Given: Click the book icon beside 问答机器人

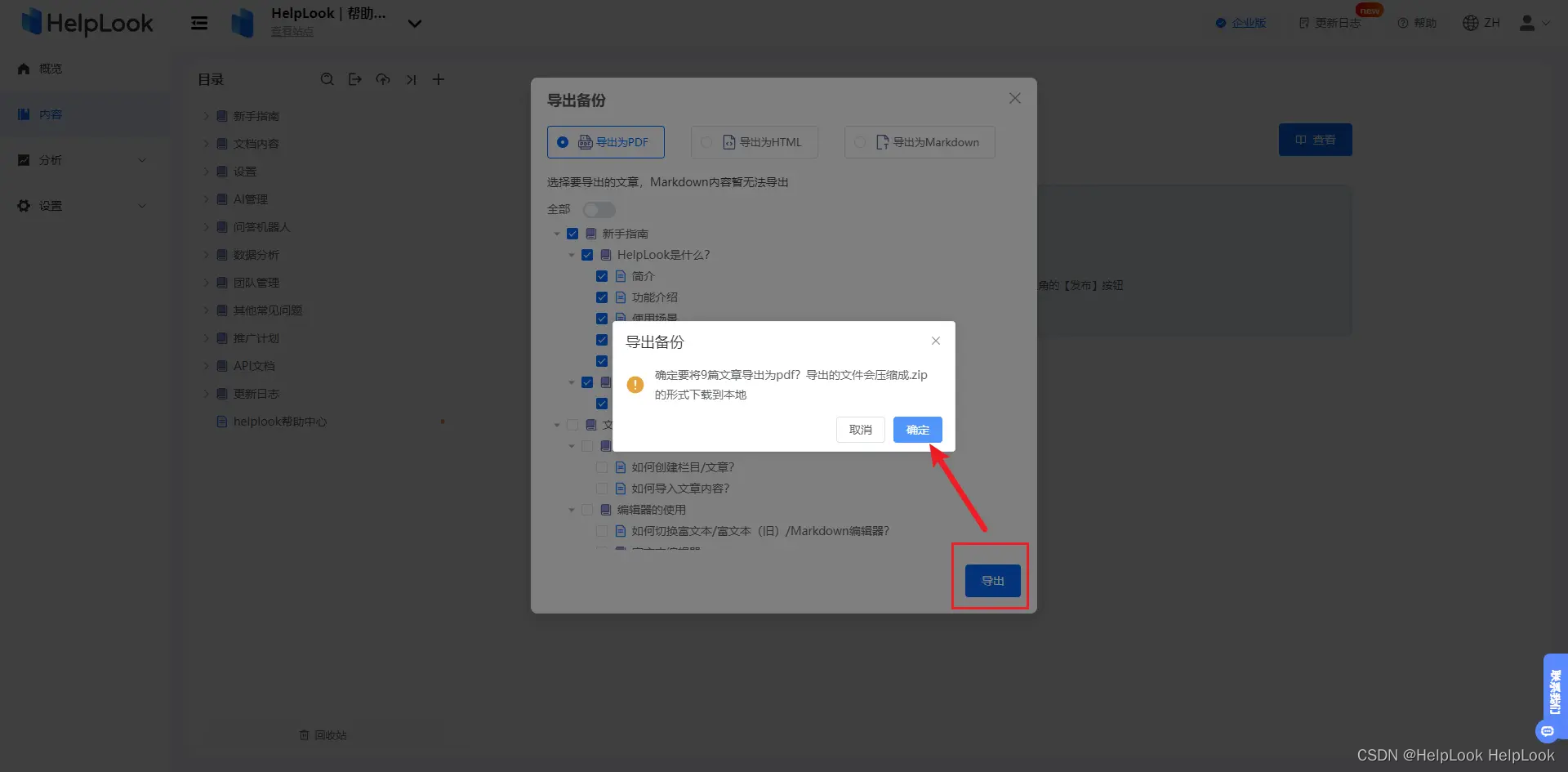Looking at the screenshot, I should point(222,227).
